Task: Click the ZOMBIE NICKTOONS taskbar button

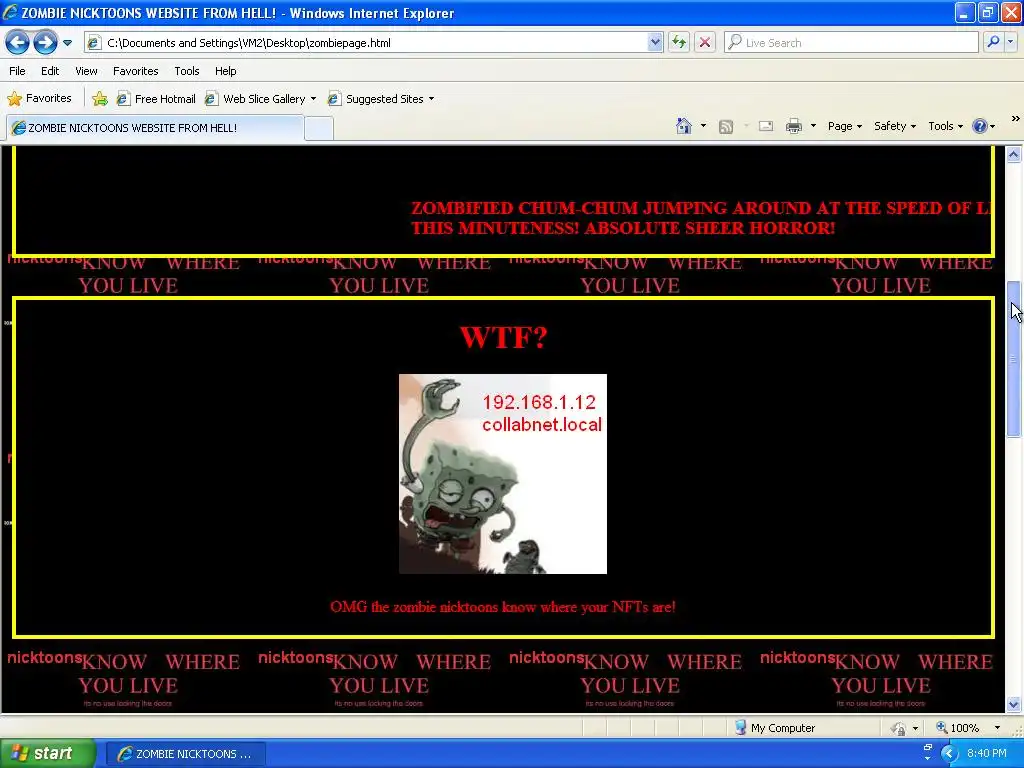Action: click(185, 754)
